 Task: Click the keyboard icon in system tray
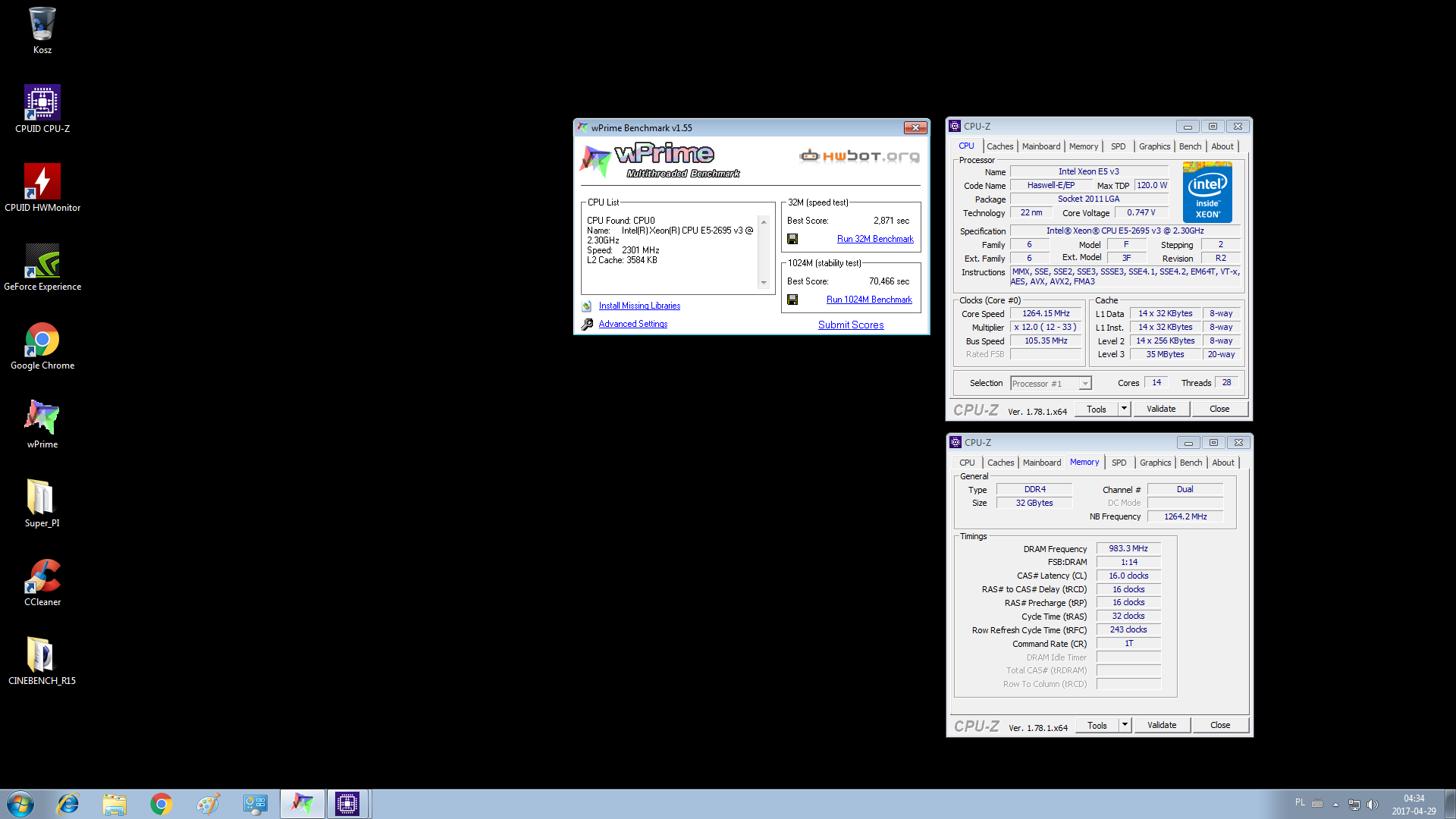1317,804
